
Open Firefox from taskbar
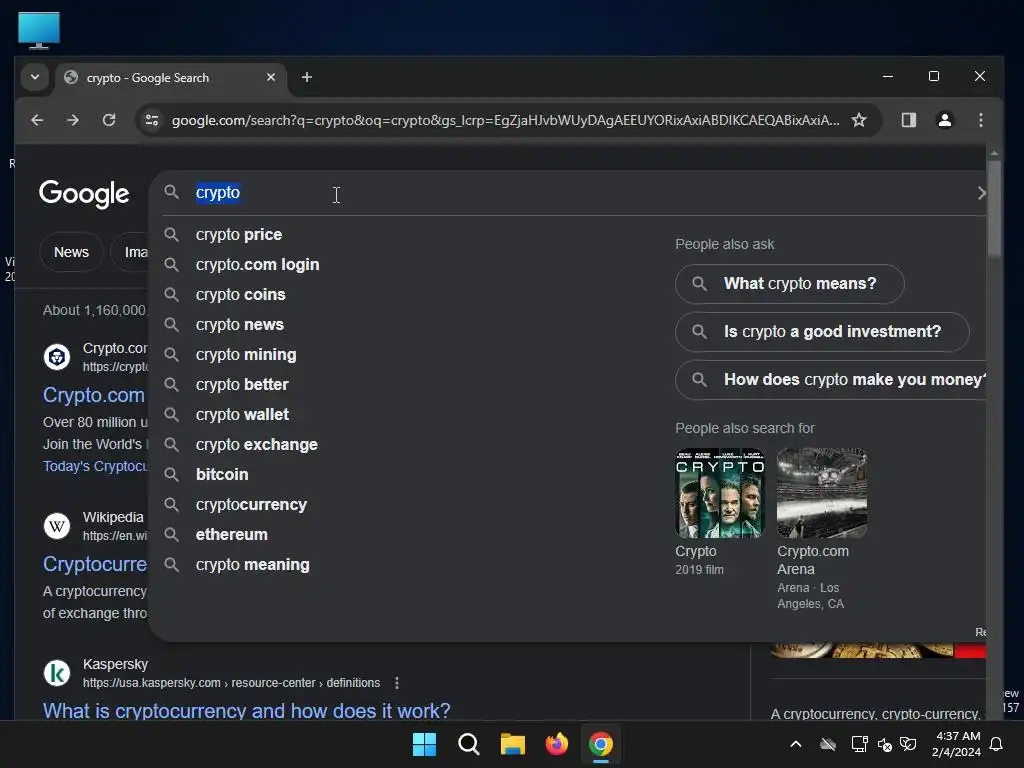556,744
